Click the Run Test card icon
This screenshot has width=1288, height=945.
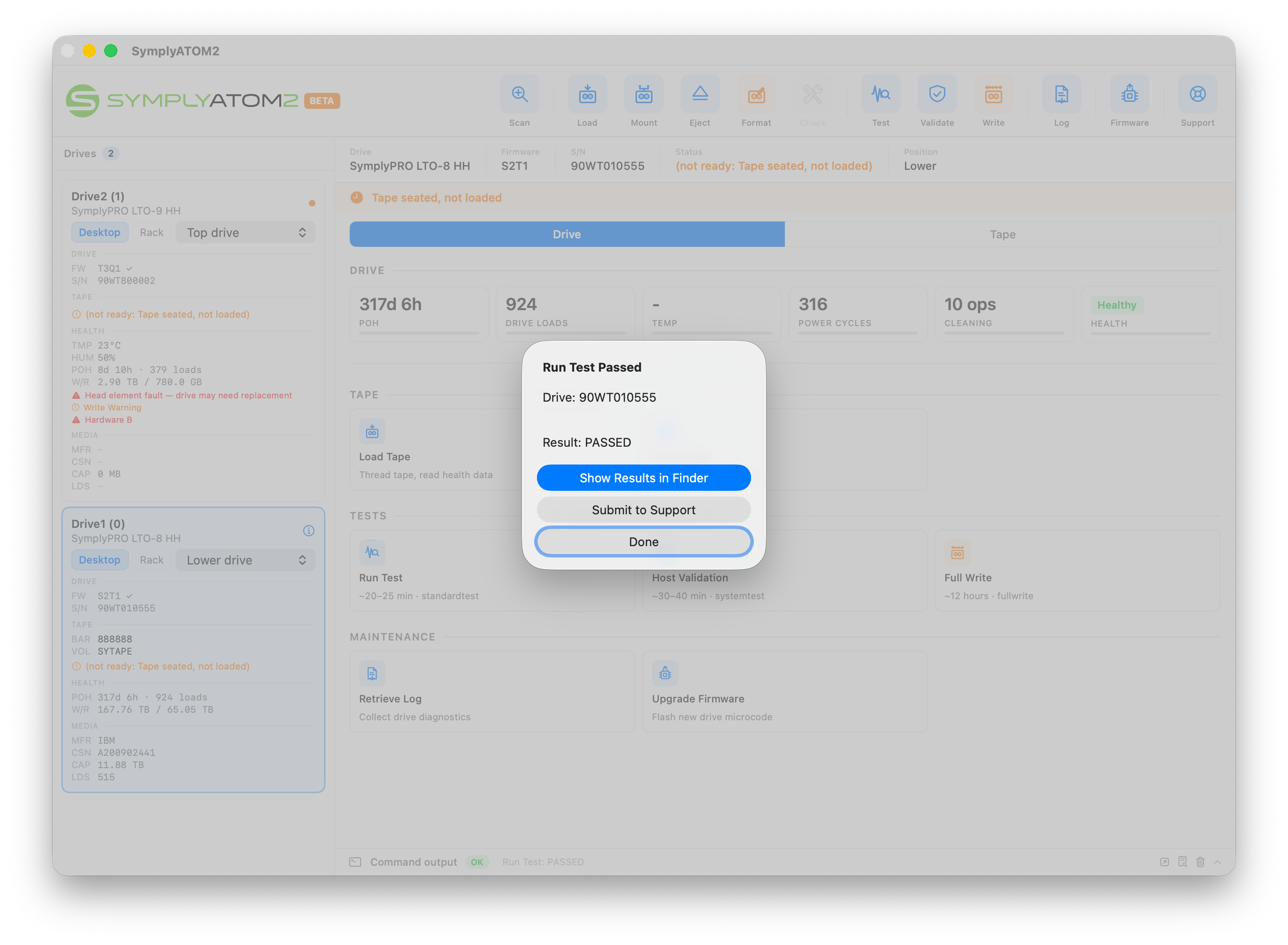tap(372, 553)
